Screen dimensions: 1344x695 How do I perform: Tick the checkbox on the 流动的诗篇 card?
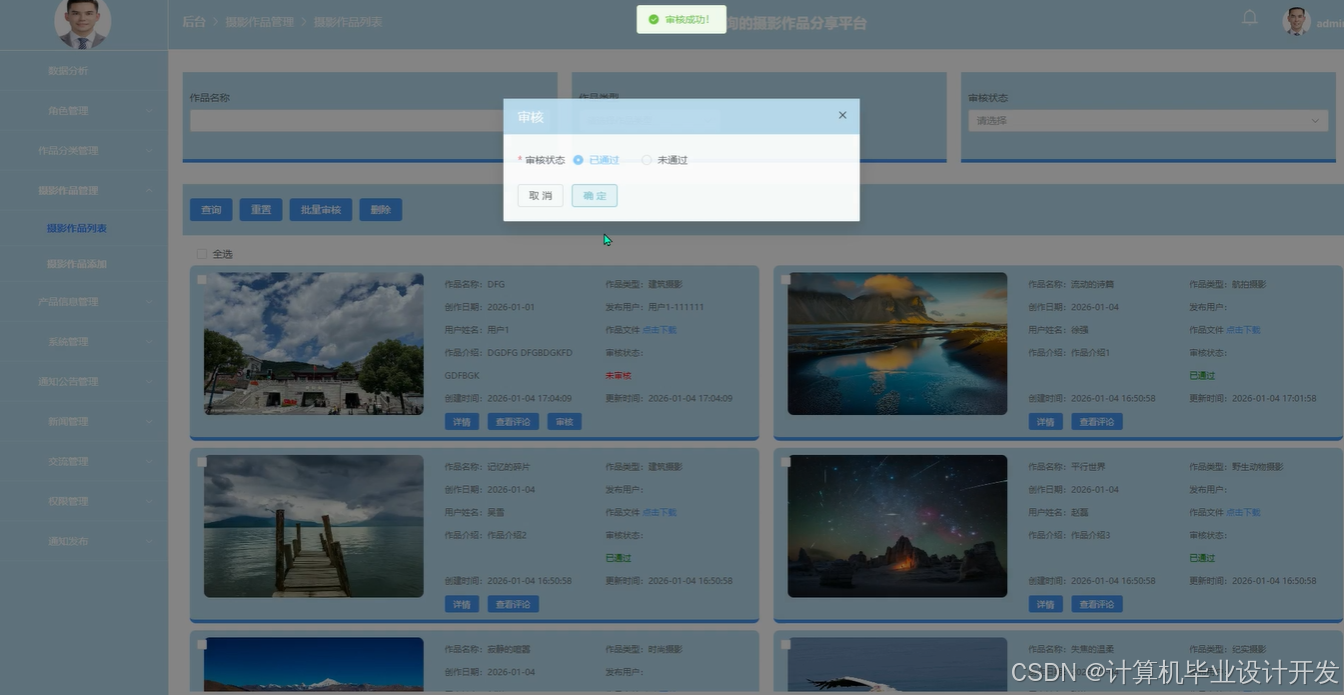(x=786, y=280)
